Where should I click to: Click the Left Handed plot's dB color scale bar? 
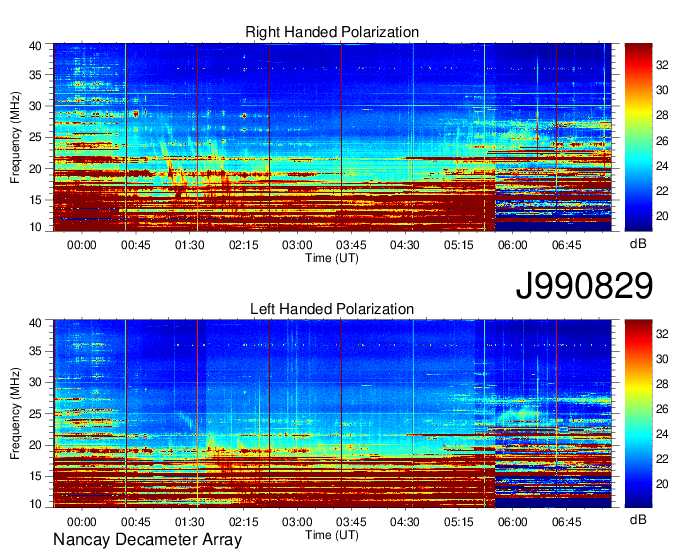point(638,414)
